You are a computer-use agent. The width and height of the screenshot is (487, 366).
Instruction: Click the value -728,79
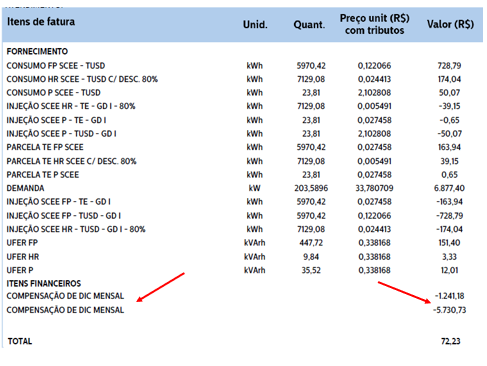point(449,216)
